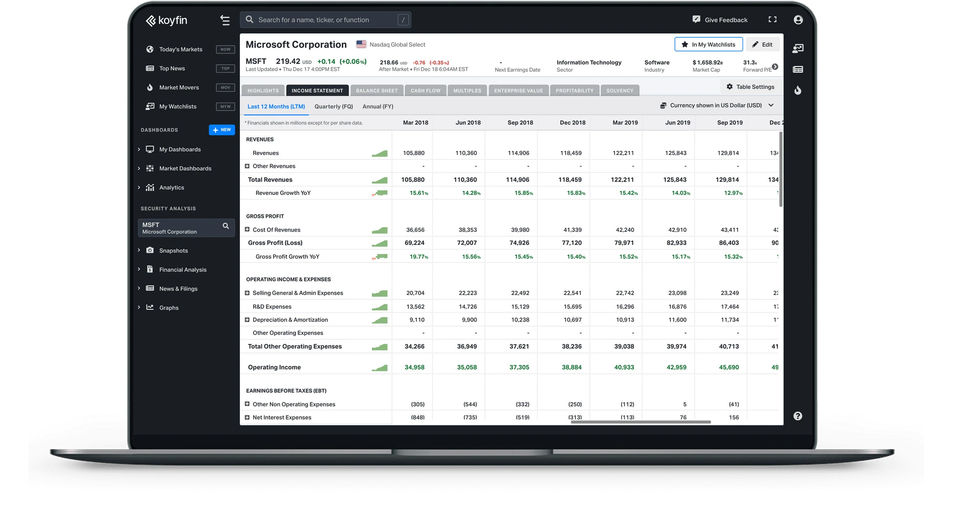960x511 pixels.
Task: Click arrow next to Forward P/E
Action: pos(775,66)
